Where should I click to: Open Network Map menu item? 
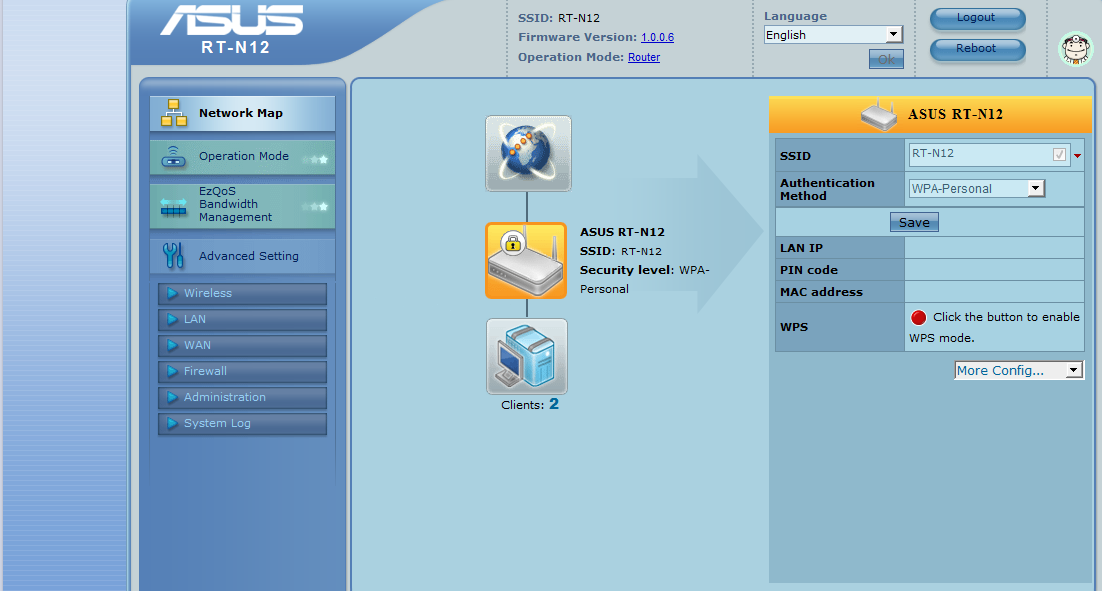(x=242, y=113)
